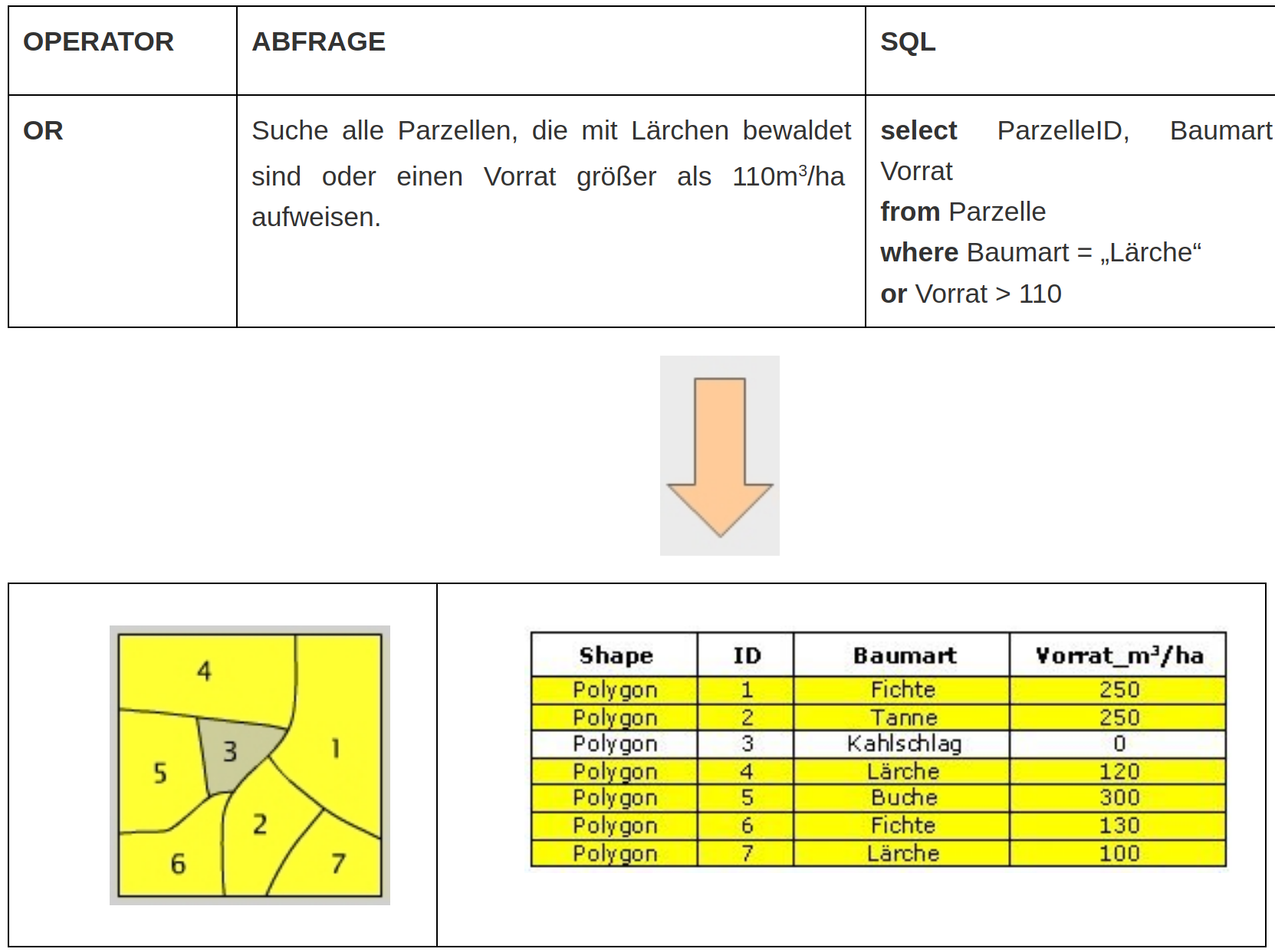Click 'ParzelleID,' in the SQL statement
This screenshot has height=952, width=1275.
click(x=1063, y=130)
